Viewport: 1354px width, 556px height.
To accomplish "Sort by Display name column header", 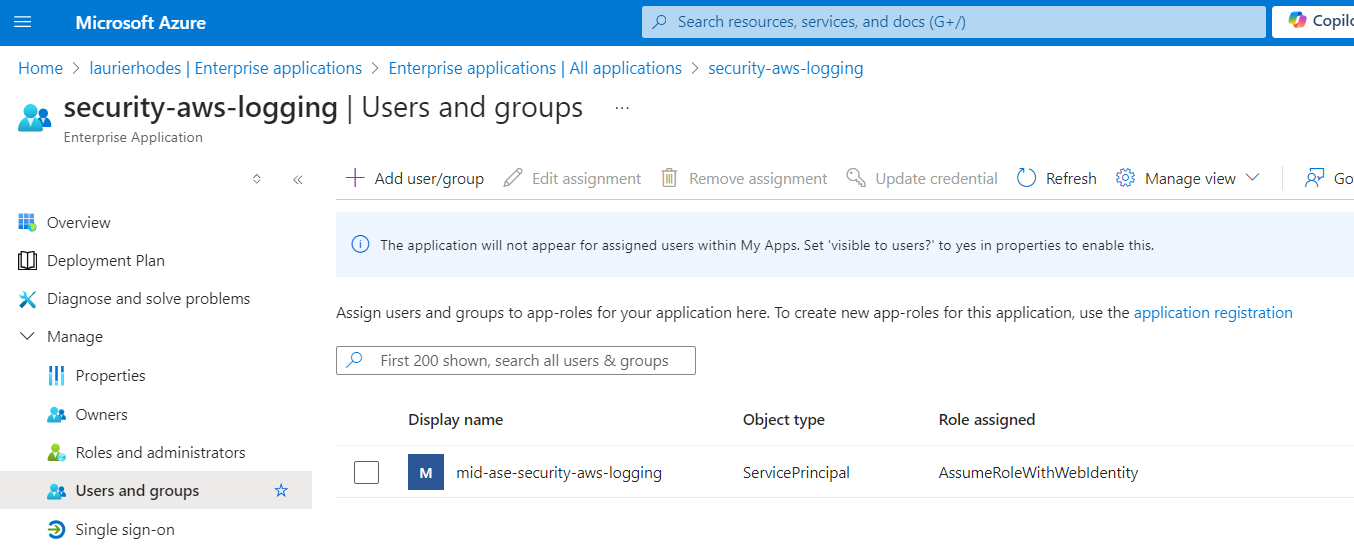I will point(455,419).
